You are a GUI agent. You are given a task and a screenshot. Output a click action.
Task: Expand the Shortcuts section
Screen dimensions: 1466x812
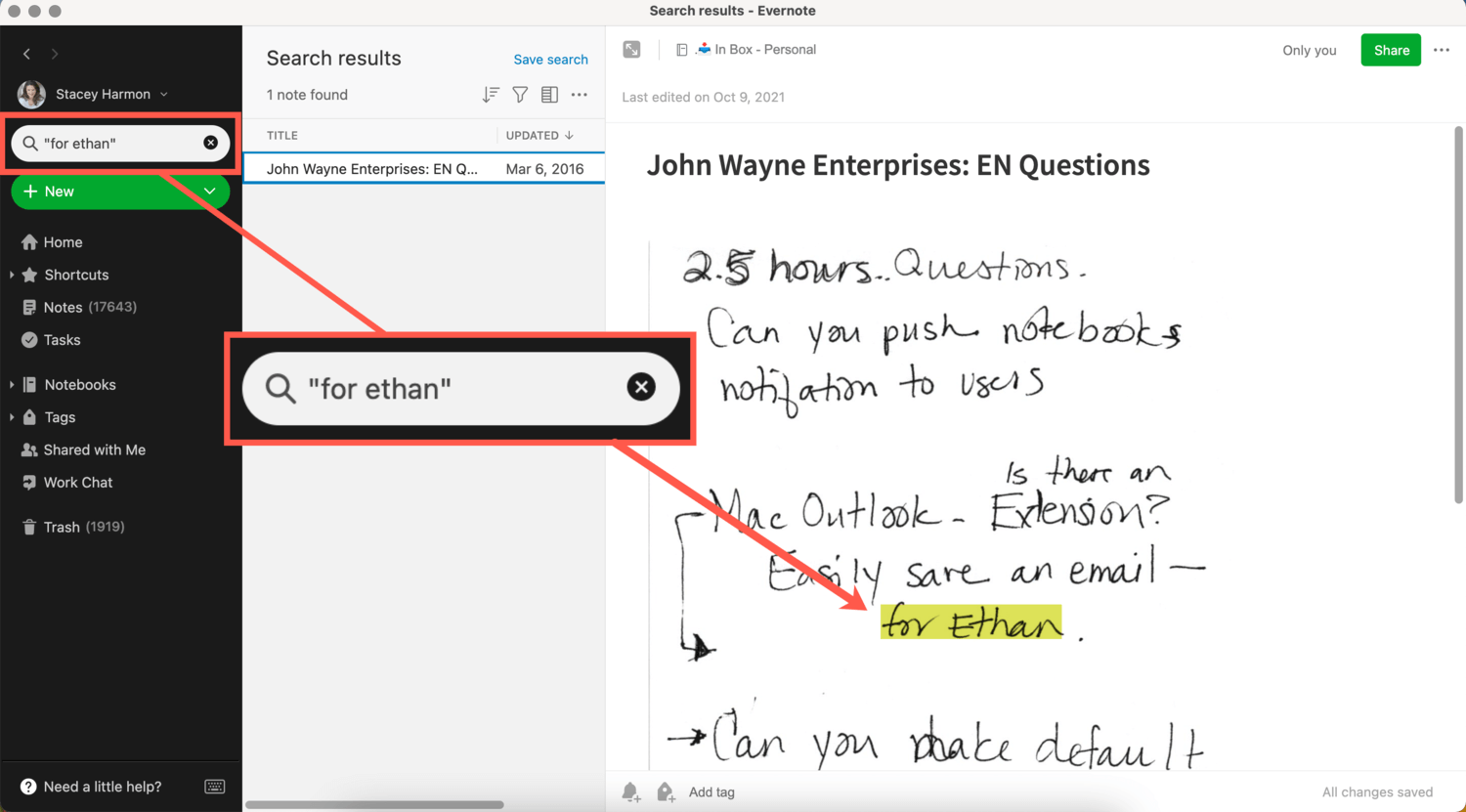pos(12,275)
